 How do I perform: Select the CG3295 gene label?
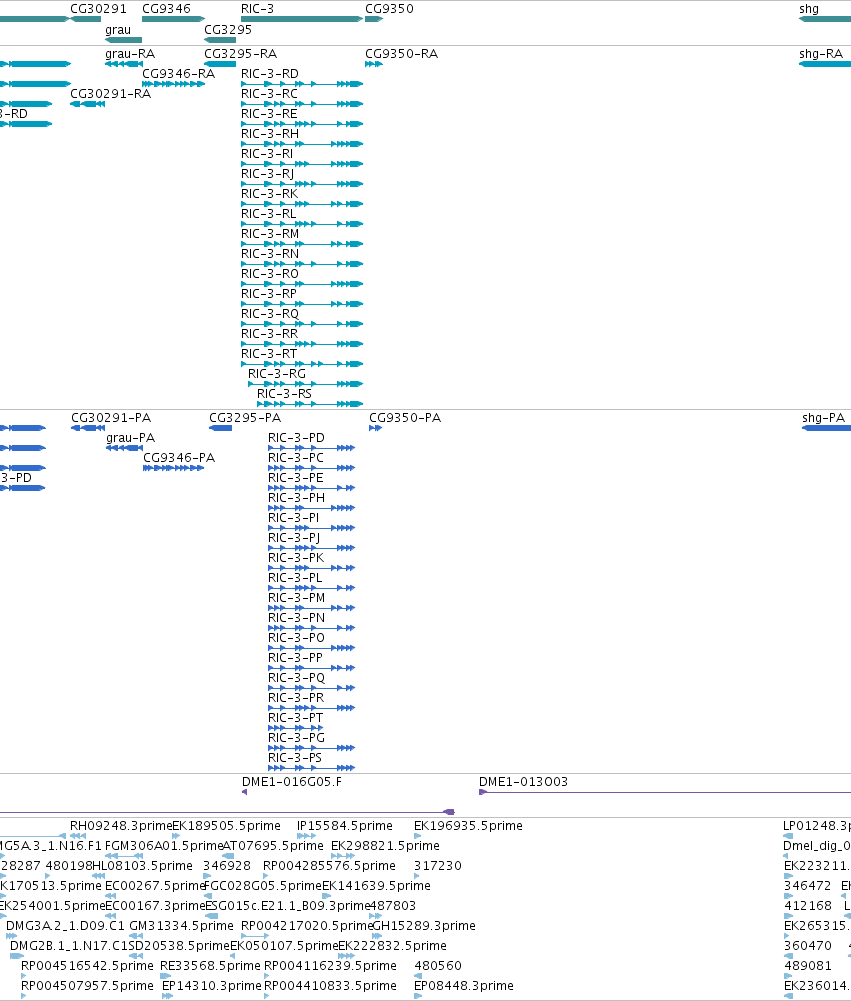coord(228,30)
